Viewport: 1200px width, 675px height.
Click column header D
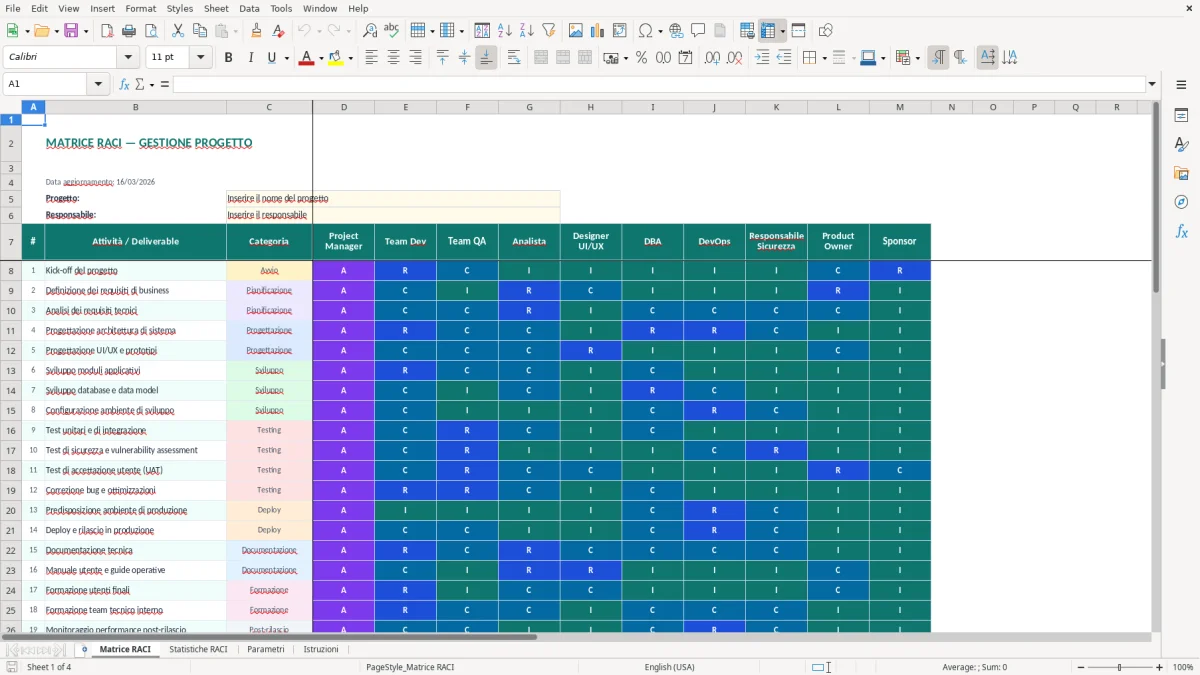(344, 107)
